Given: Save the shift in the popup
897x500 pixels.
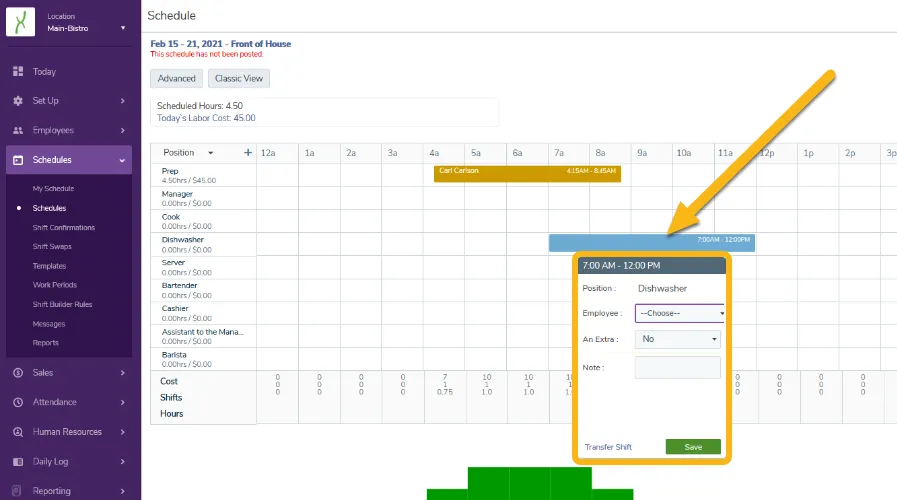Looking at the screenshot, I should point(693,447).
